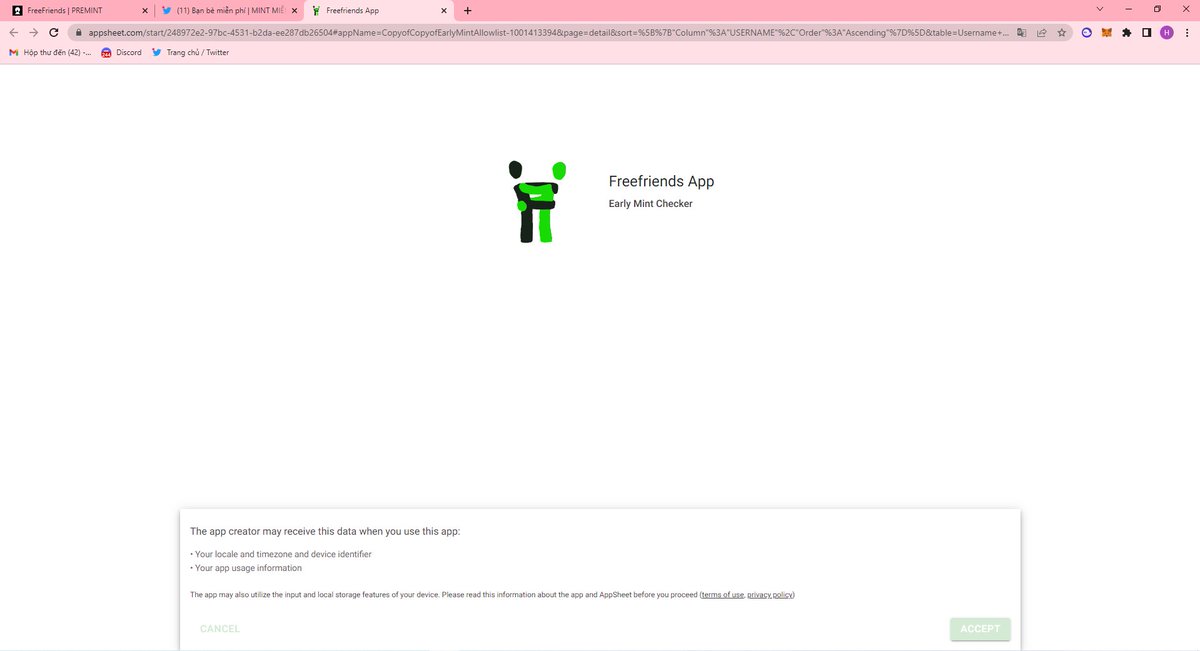Open a new browser tab
Image resolution: width=1200 pixels, height=651 pixels.
pyautogui.click(x=468, y=10)
